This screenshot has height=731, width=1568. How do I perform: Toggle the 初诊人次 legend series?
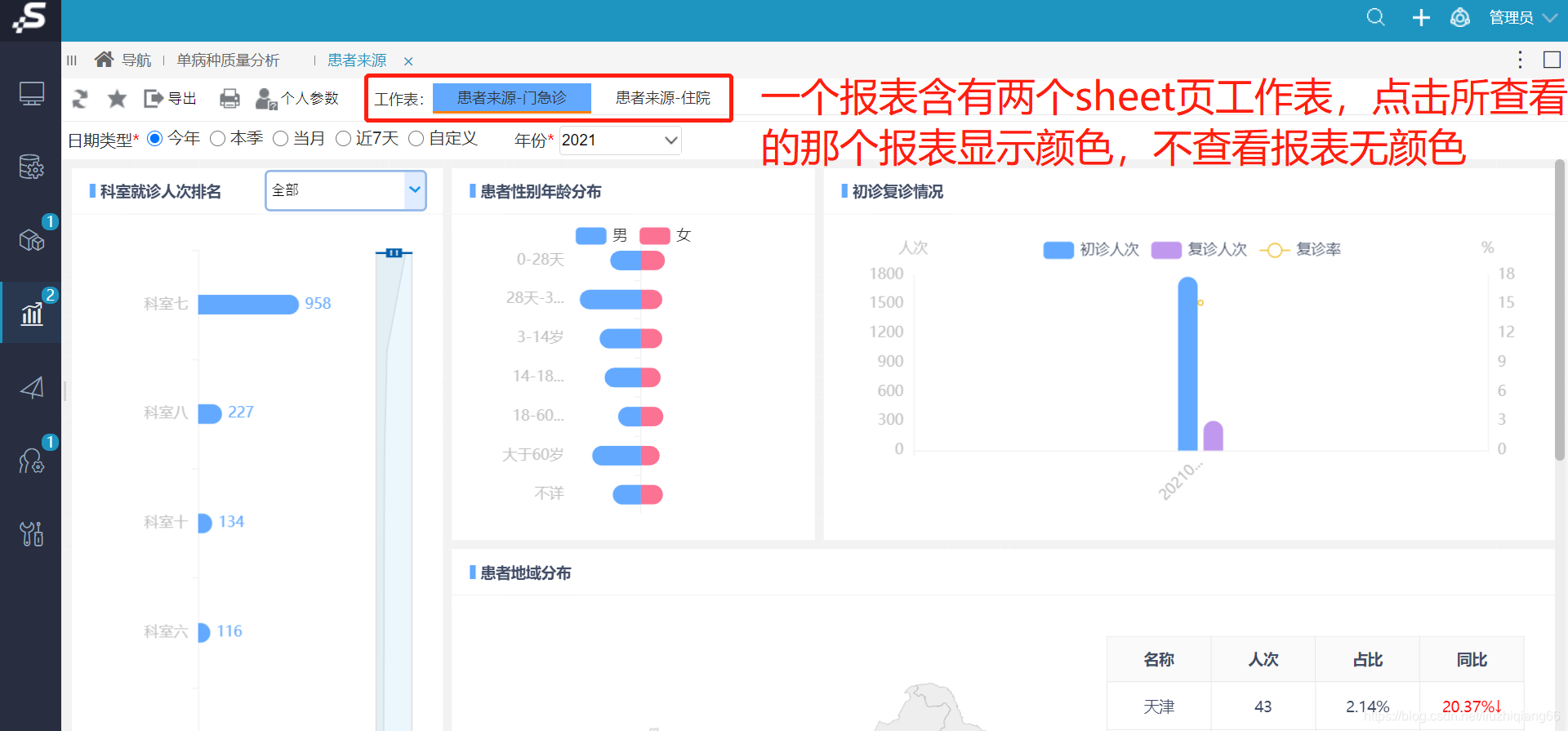[1090, 250]
